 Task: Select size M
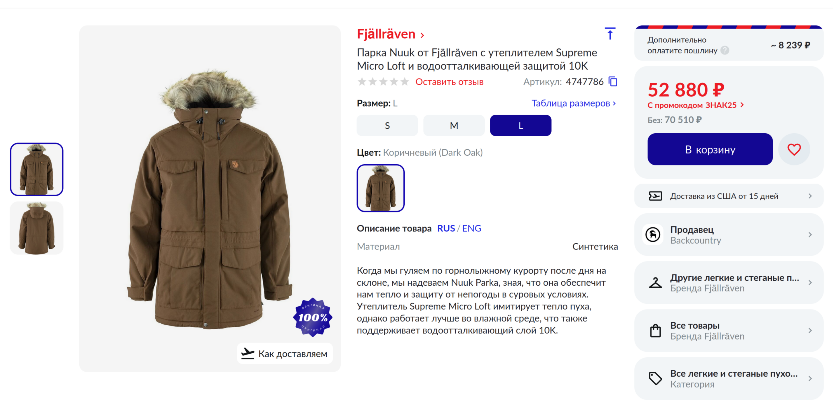454,125
